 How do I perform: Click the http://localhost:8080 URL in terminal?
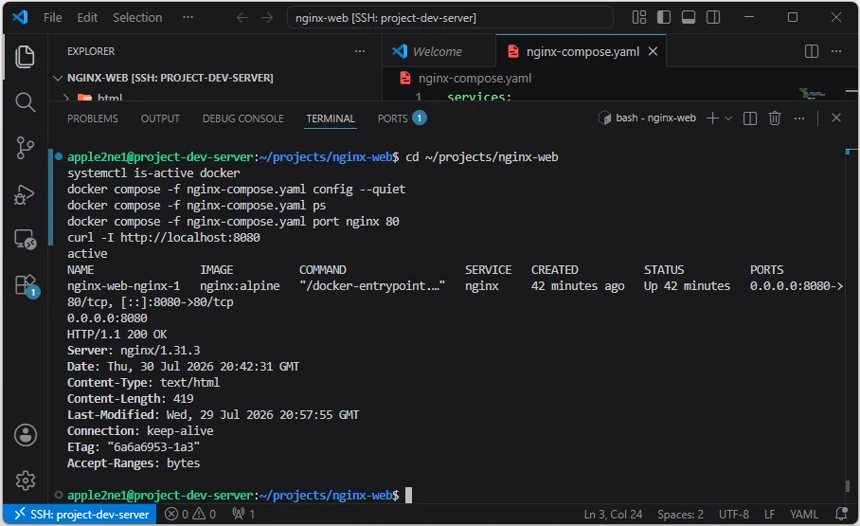[190, 237]
